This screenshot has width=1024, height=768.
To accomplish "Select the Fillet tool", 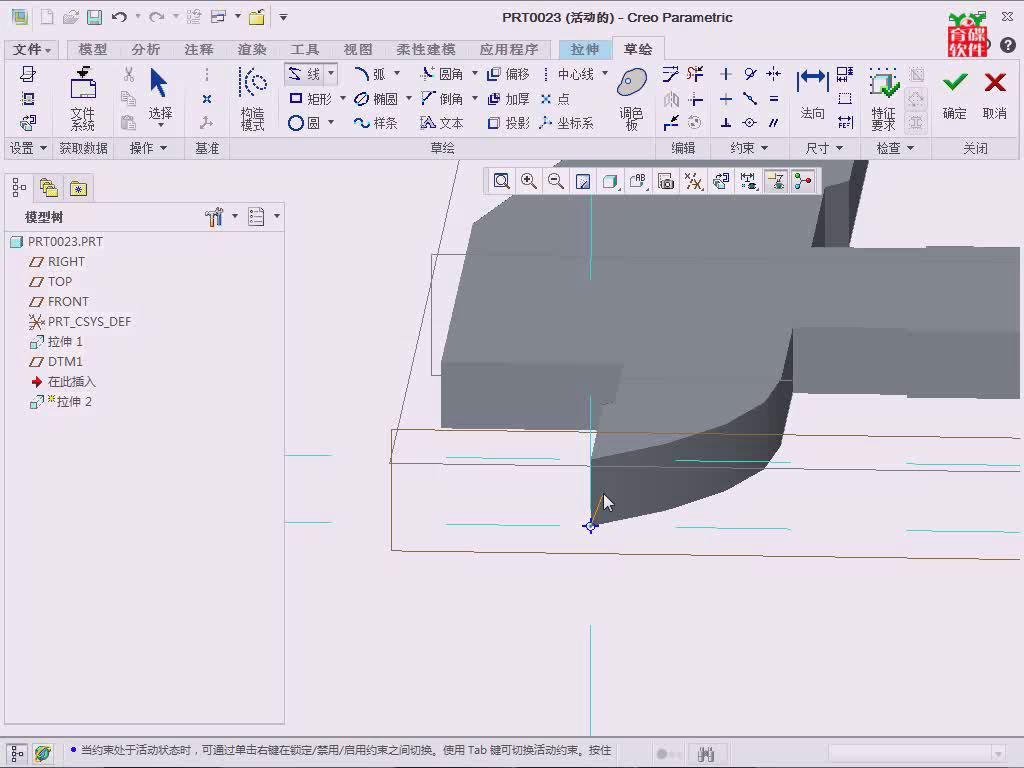I will pyautogui.click(x=442, y=74).
